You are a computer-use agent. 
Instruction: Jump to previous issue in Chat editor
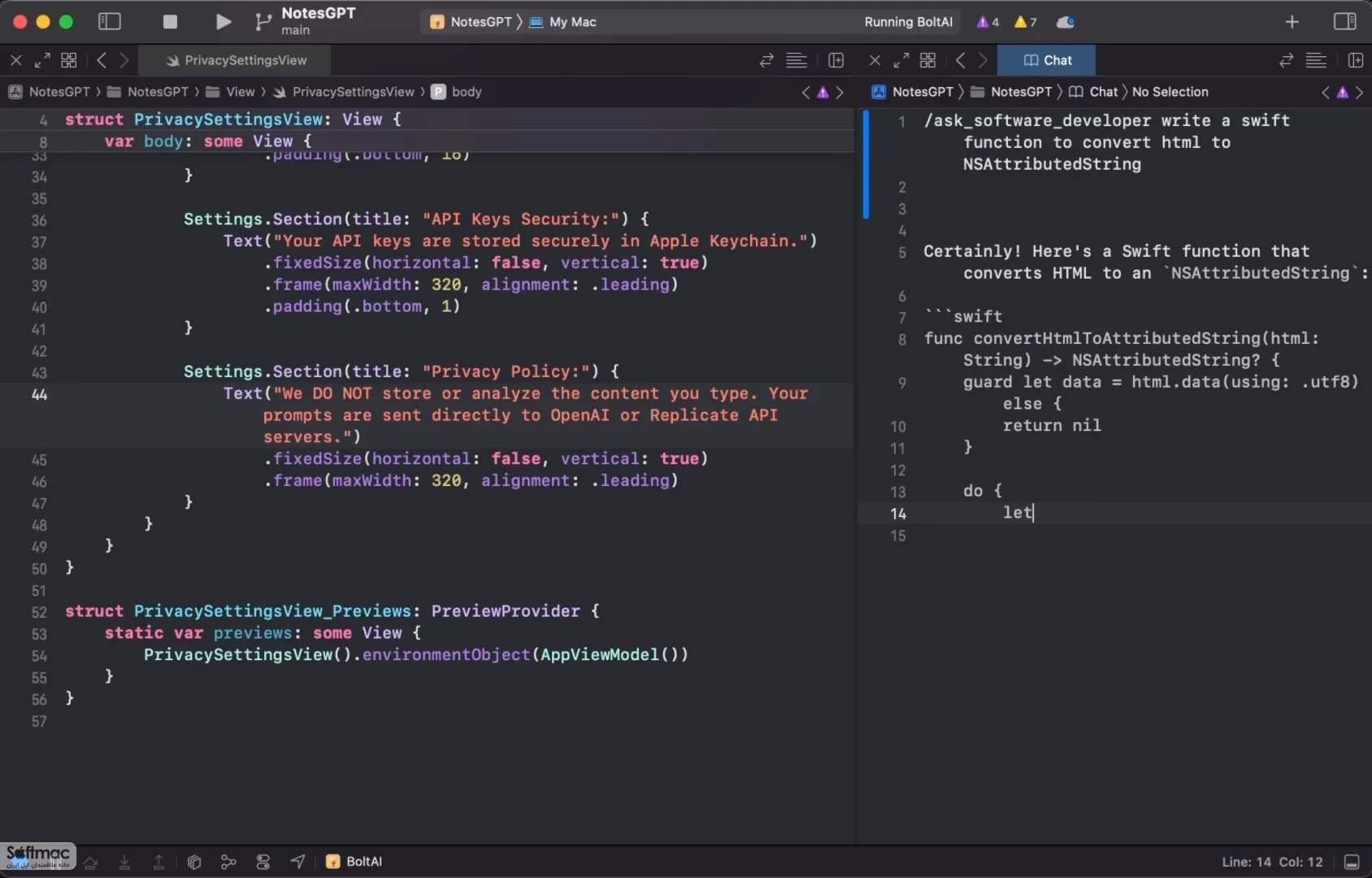pyautogui.click(x=1326, y=92)
